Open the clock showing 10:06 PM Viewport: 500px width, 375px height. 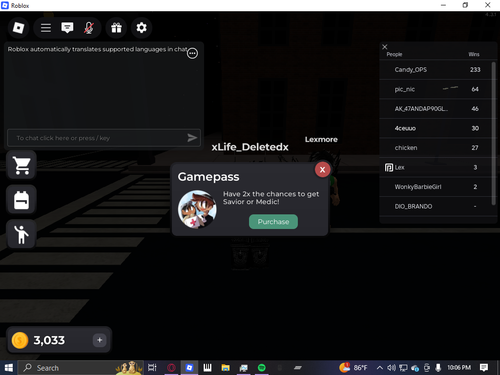point(459,368)
